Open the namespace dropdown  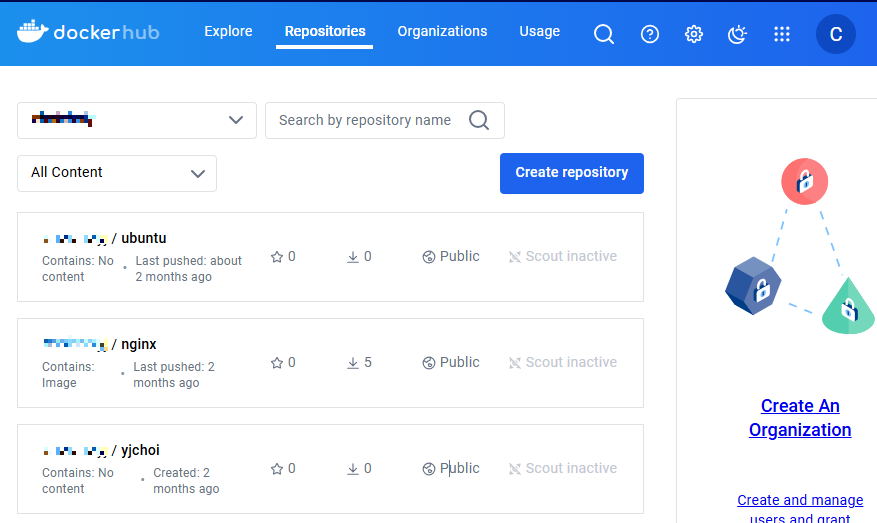click(137, 120)
